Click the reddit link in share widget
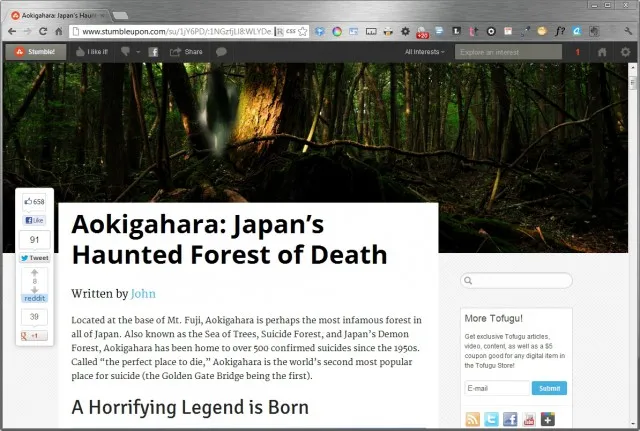Image resolution: width=640 pixels, height=431 pixels. (34, 298)
